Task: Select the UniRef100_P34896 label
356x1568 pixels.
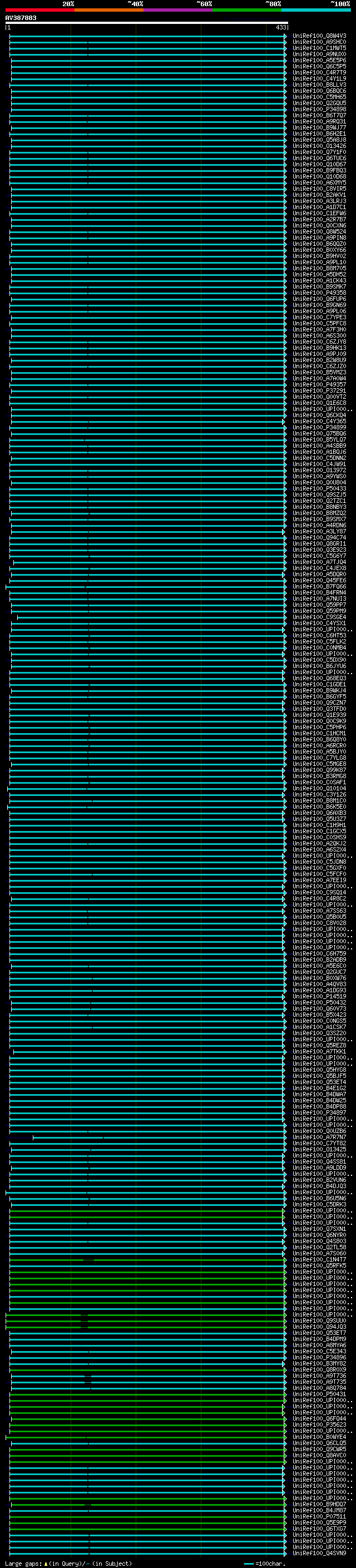Action: pyautogui.click(x=319, y=1357)
